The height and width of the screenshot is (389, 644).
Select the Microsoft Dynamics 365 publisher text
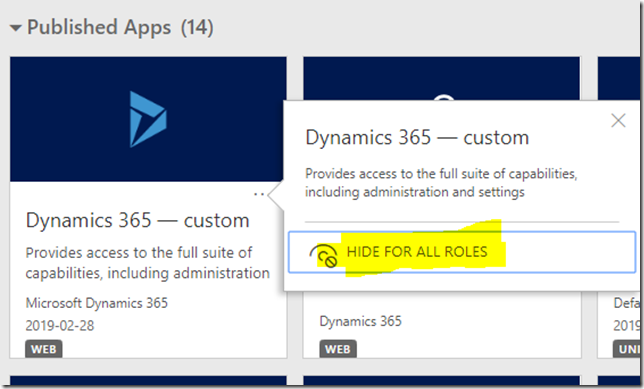click(x=97, y=303)
